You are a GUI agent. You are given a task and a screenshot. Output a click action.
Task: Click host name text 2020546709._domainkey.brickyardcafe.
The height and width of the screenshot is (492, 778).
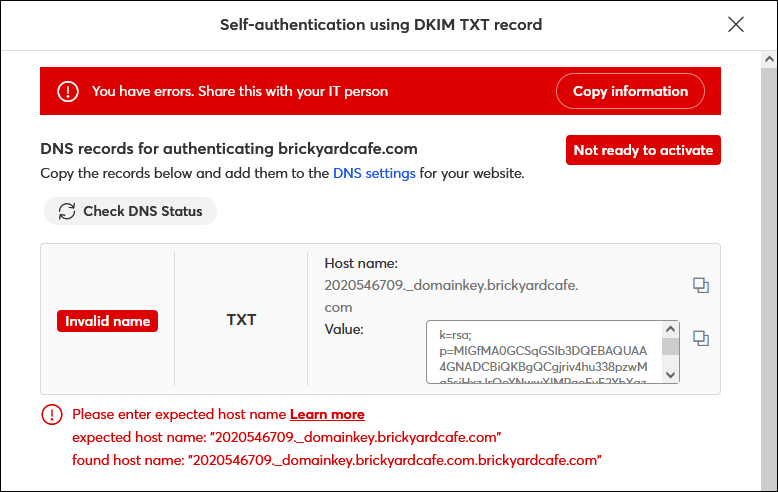tap(451, 285)
